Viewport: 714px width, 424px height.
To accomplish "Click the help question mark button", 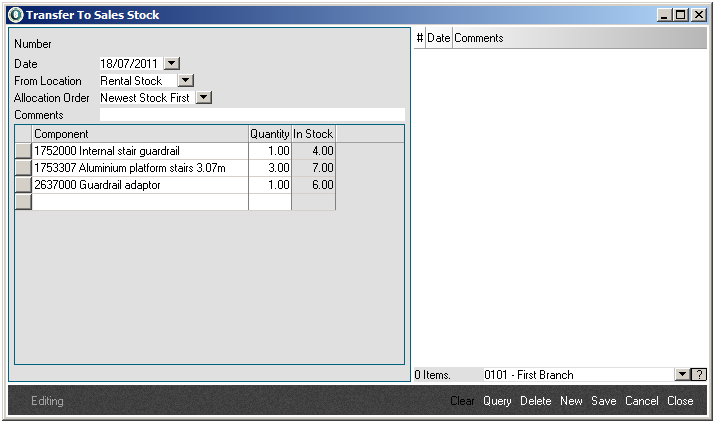I will 699,375.
